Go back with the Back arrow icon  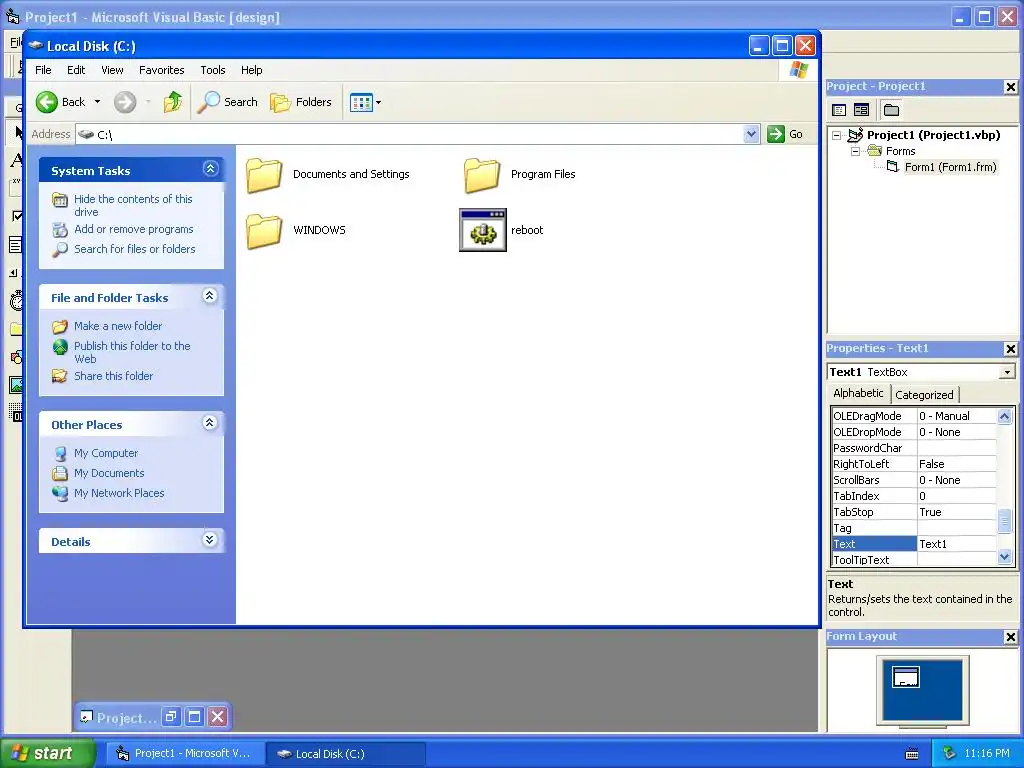click(x=47, y=102)
